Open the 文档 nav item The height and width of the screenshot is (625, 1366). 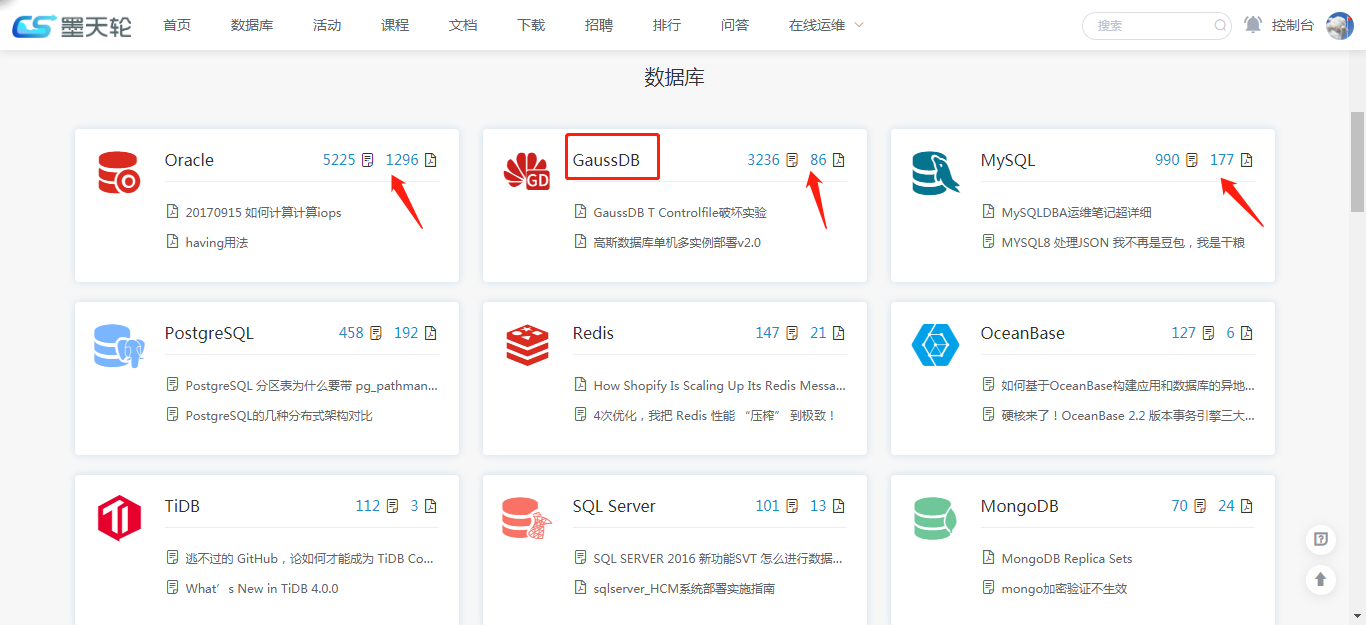point(463,25)
